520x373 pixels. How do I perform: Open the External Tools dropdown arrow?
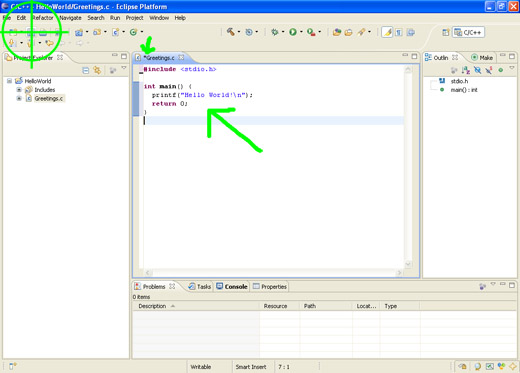[319, 32]
